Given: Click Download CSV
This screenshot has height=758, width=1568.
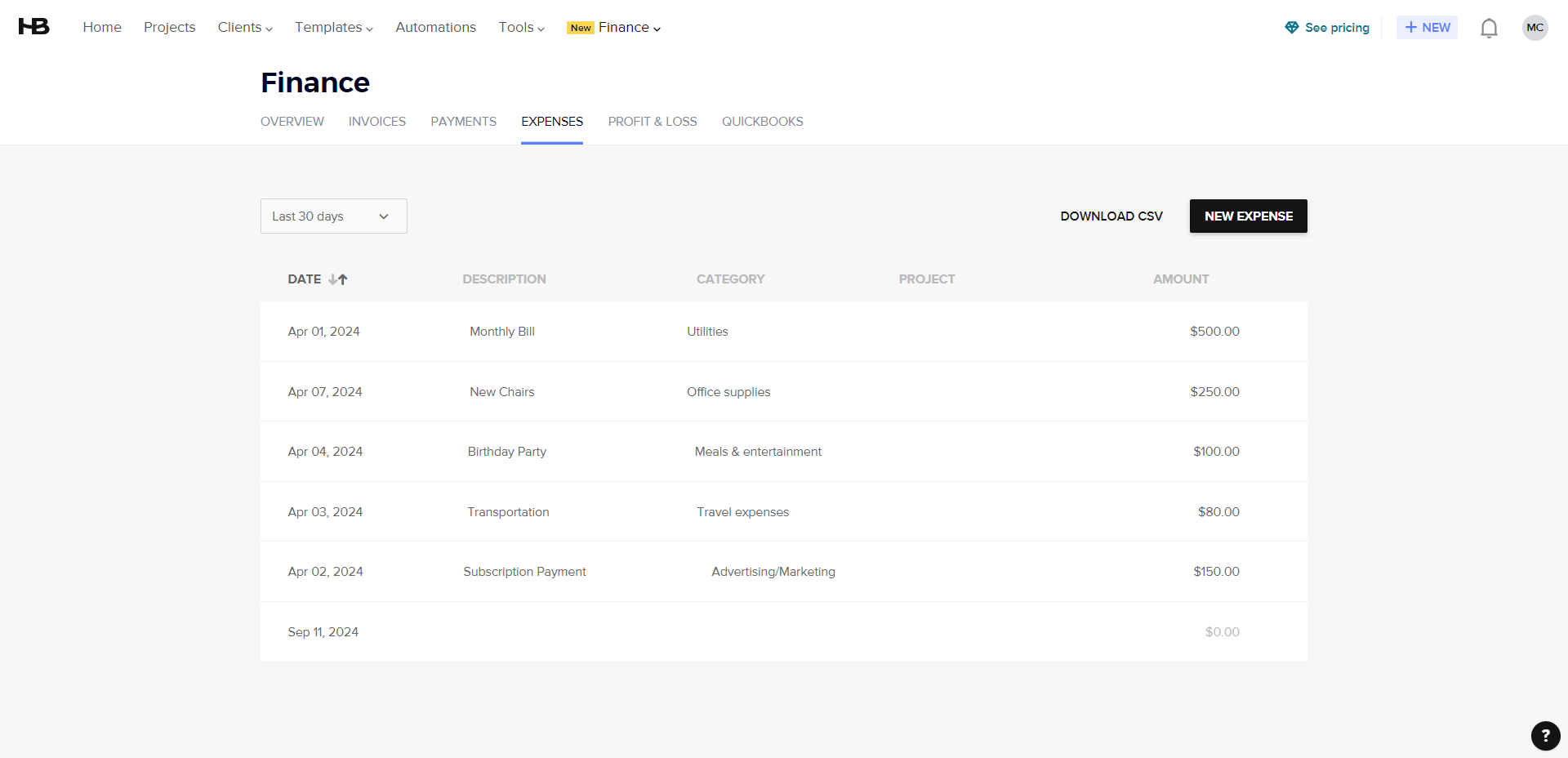Looking at the screenshot, I should (x=1111, y=216).
